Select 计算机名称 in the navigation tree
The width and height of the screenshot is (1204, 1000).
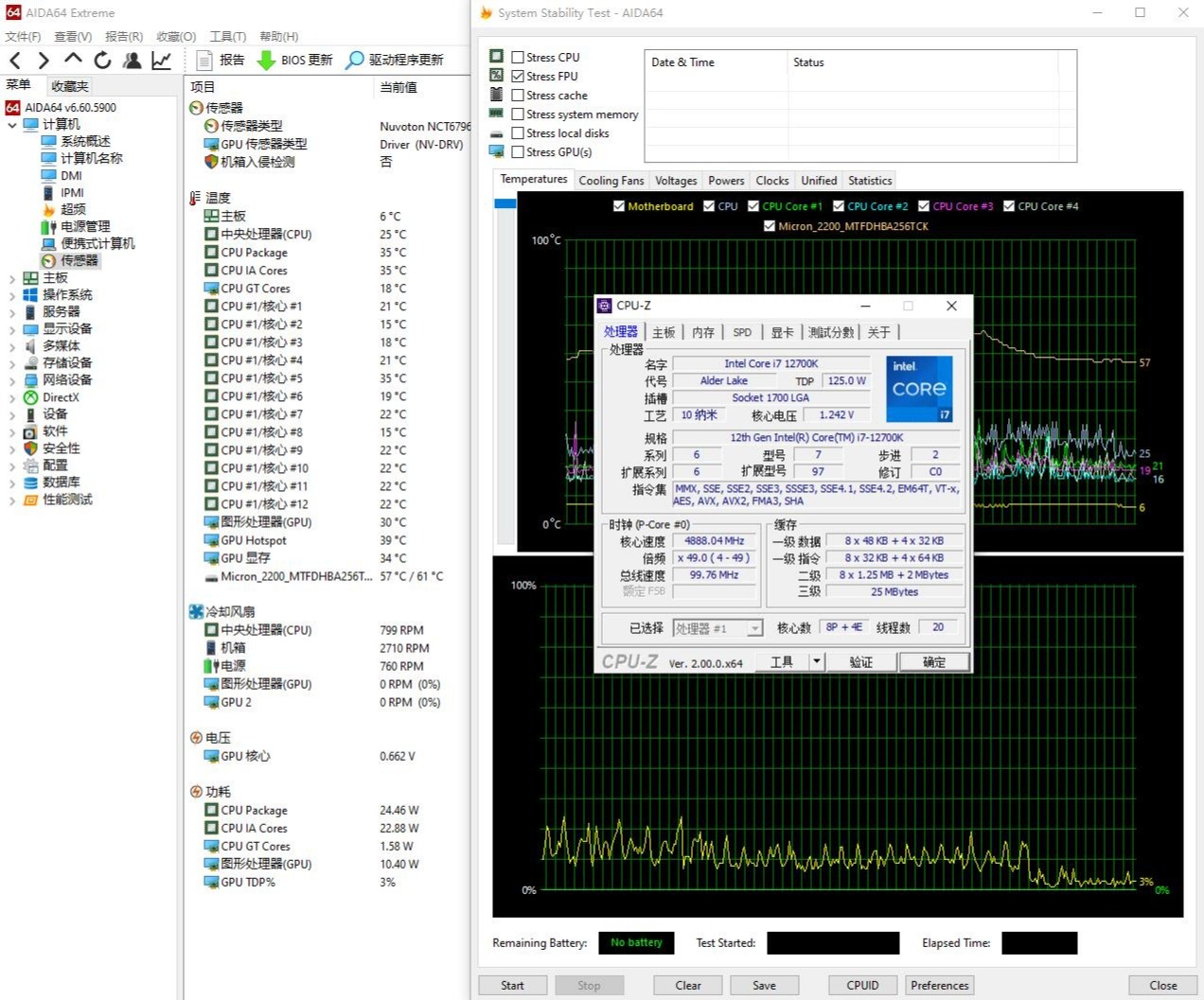pyautogui.click(x=92, y=158)
